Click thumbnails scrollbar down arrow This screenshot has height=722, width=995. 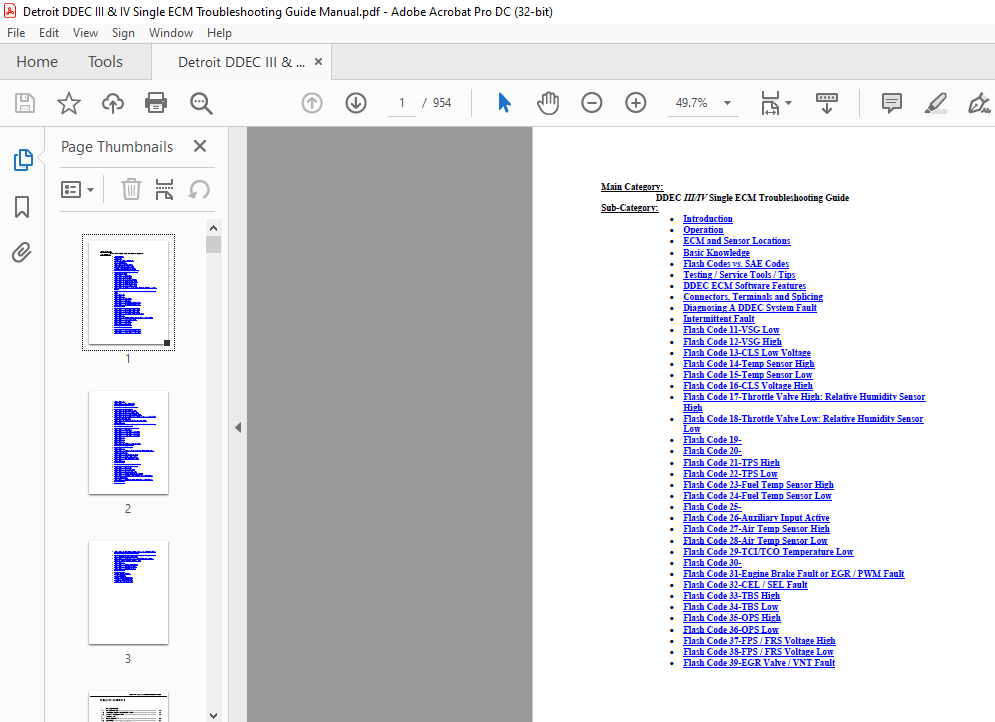point(214,715)
